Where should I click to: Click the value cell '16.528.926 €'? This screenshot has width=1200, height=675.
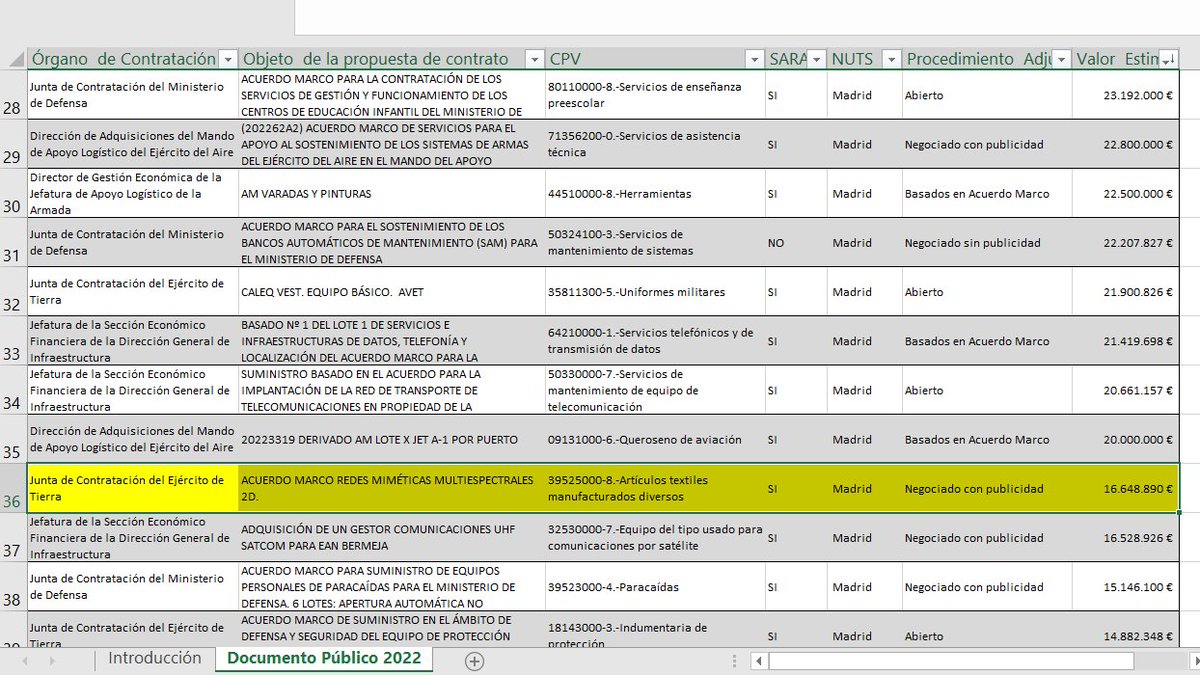[1125, 537]
